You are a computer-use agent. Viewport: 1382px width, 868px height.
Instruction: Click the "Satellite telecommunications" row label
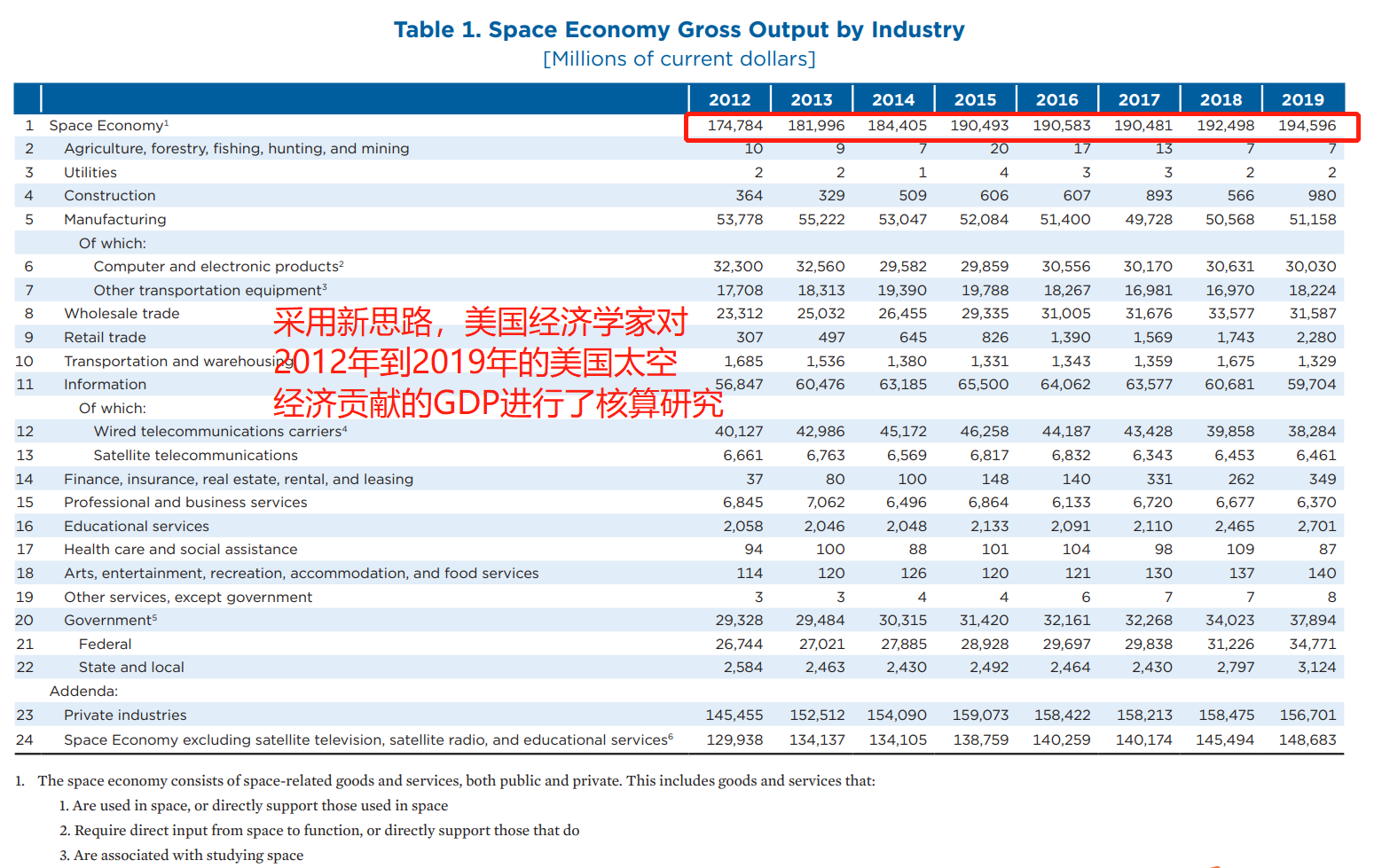(x=196, y=455)
